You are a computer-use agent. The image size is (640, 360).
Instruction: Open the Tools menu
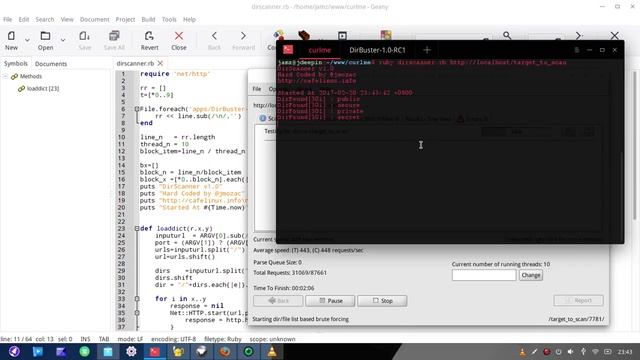169,19
